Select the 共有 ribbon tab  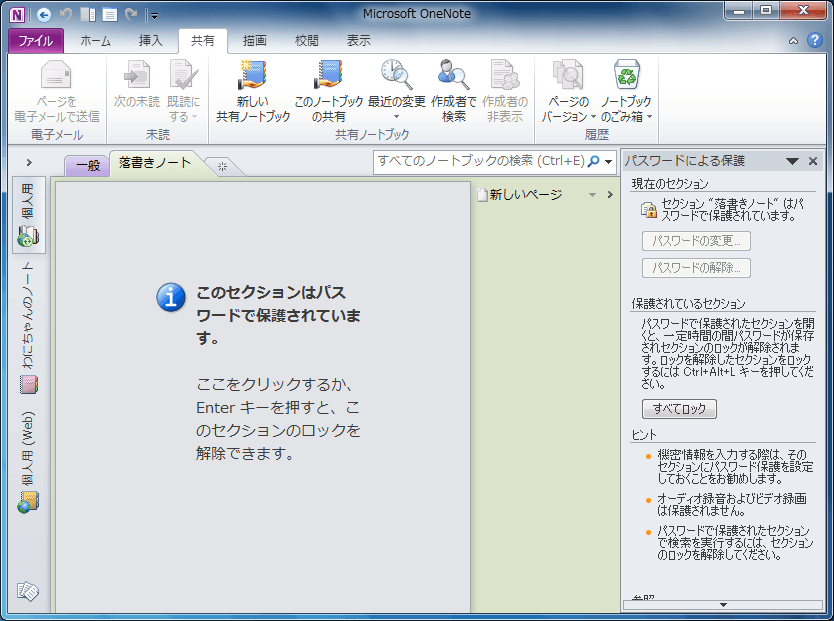click(x=203, y=41)
